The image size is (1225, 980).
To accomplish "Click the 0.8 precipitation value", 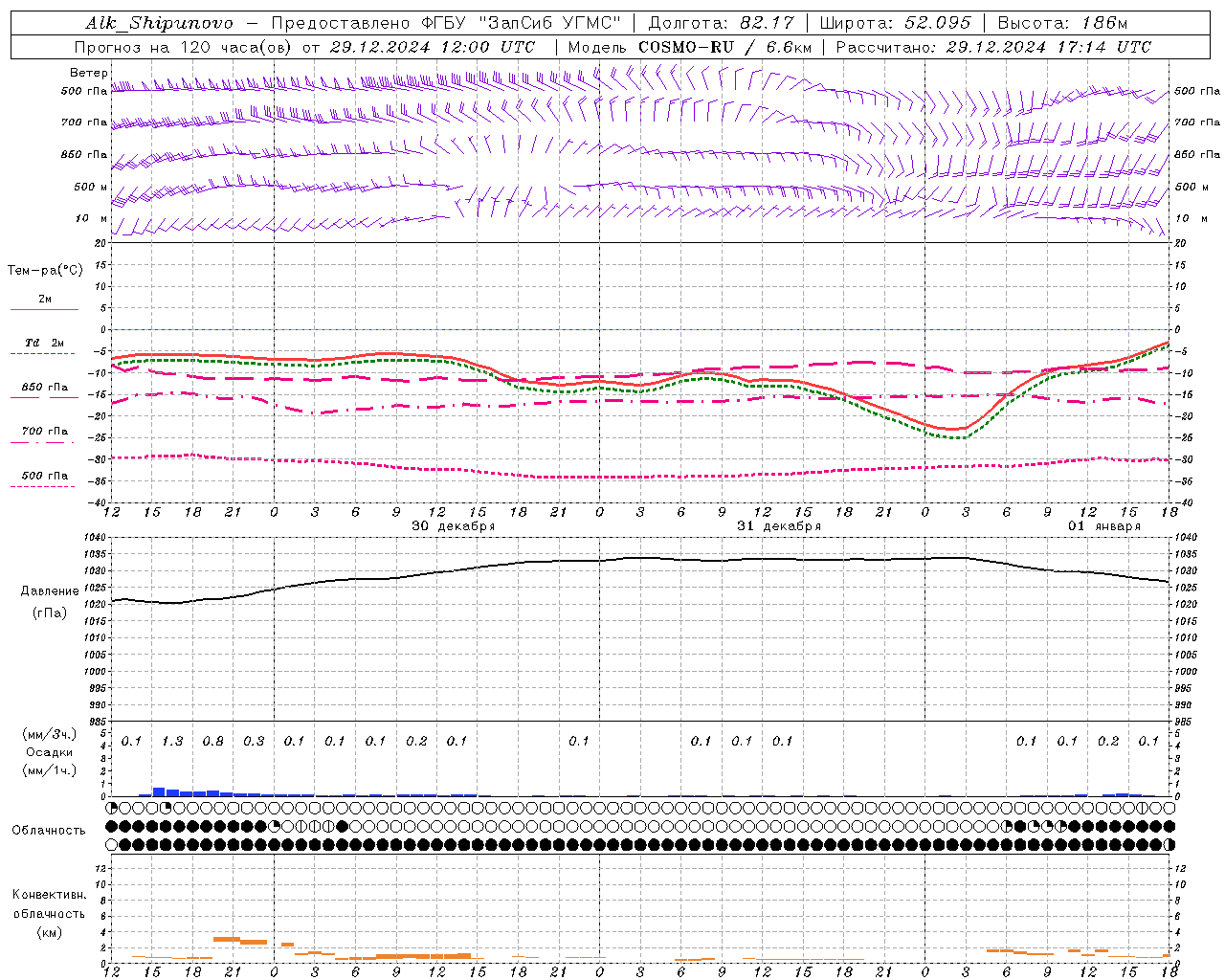I will tap(213, 742).
